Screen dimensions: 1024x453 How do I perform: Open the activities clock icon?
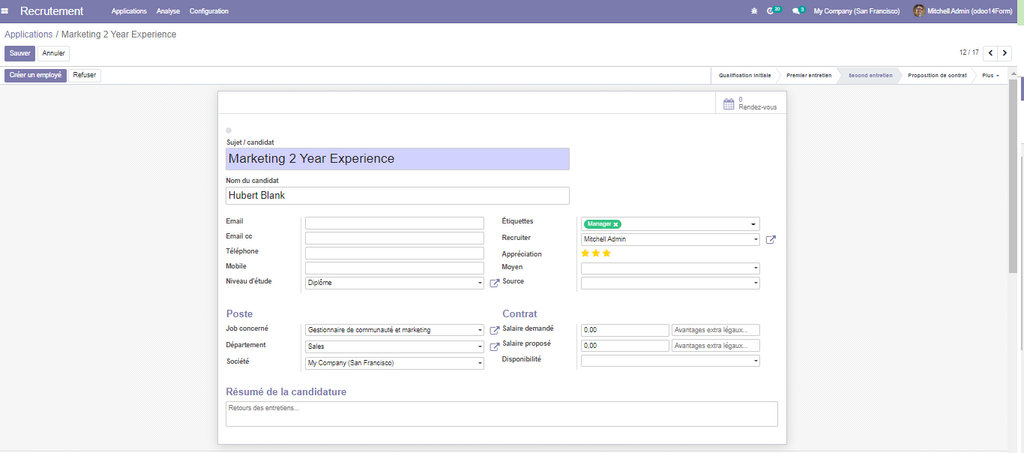point(771,11)
